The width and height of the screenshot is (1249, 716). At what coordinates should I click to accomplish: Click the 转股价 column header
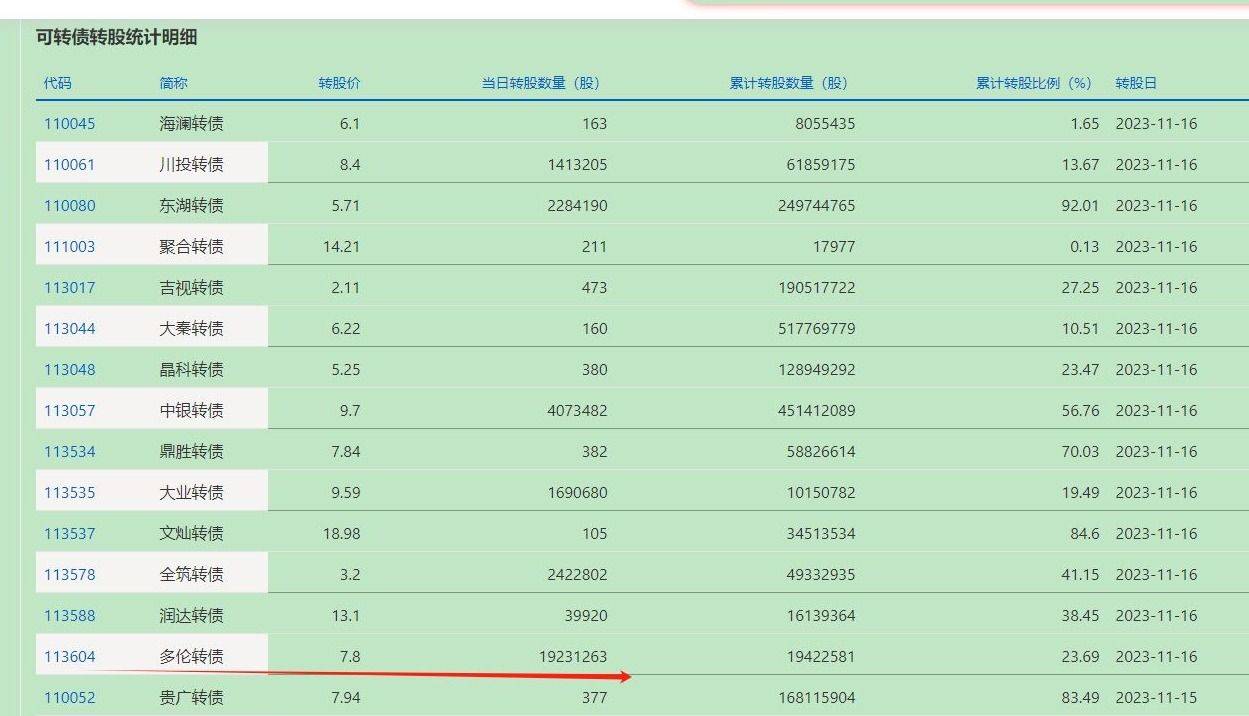pos(339,83)
